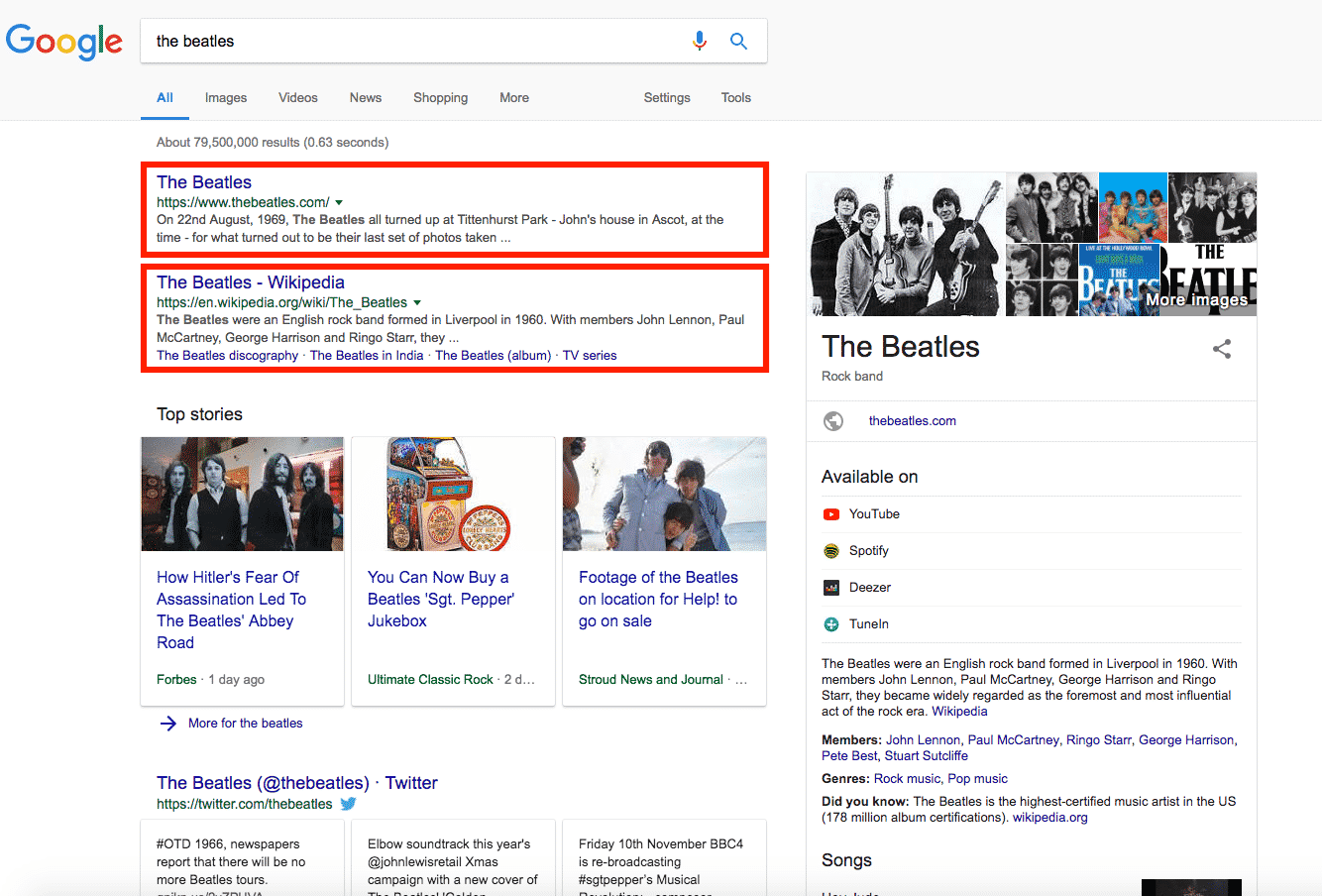This screenshot has height=896, width=1322.
Task: Open the jukebox story thumbnail image
Action: point(453,494)
